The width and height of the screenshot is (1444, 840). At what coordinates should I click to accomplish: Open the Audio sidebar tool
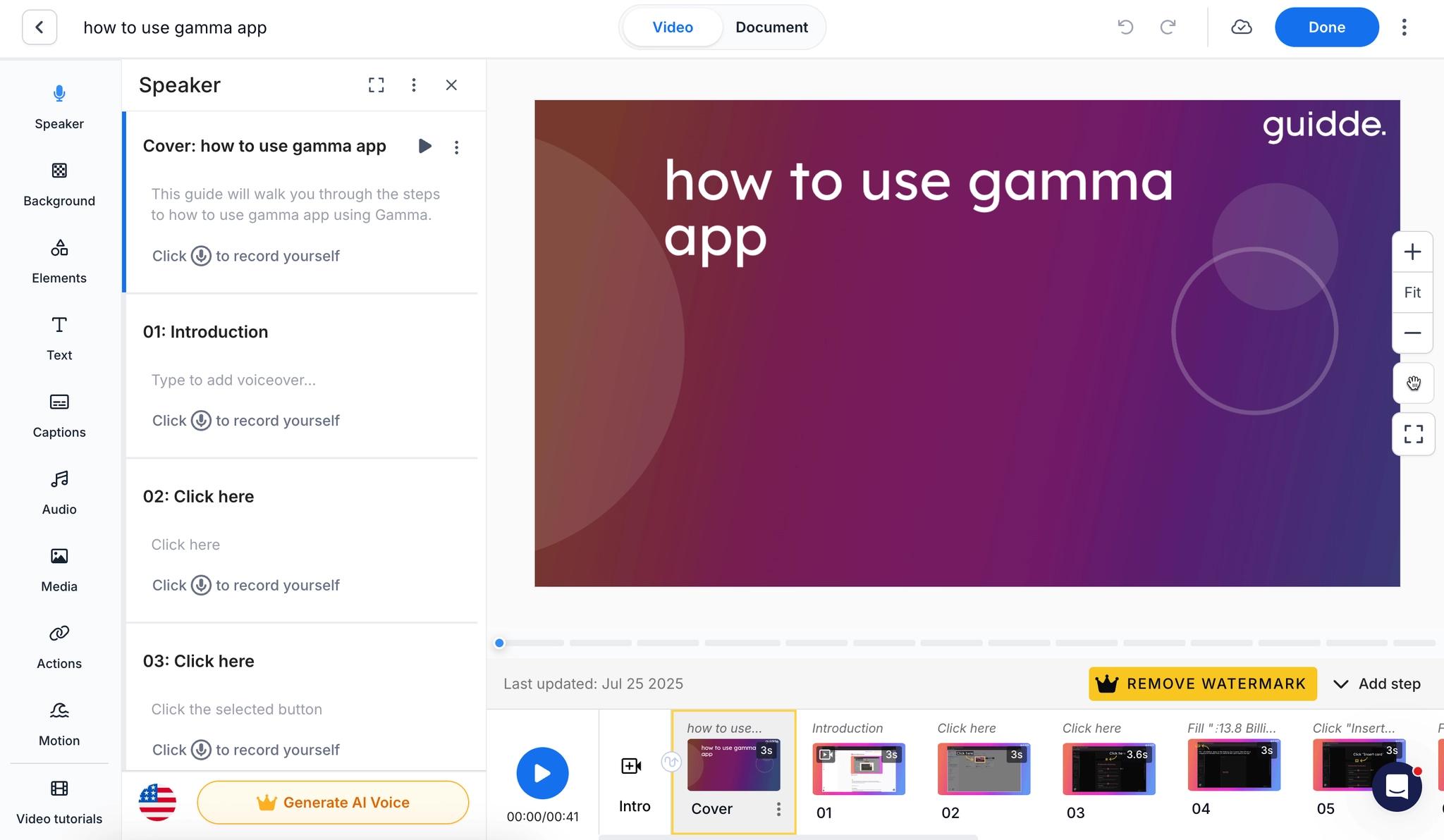point(59,493)
